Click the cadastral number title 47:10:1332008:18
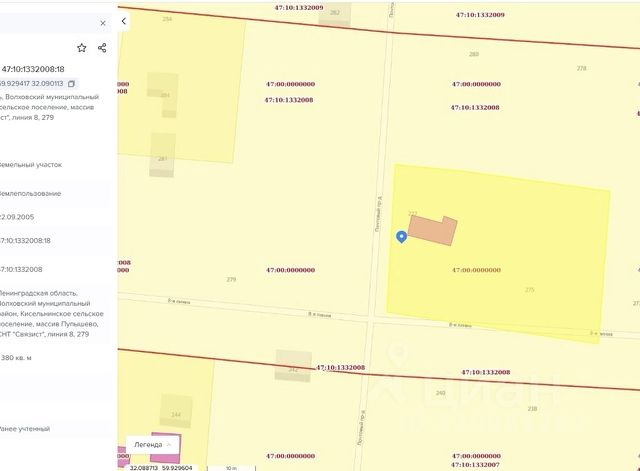The height and width of the screenshot is (471, 640). 33,69
